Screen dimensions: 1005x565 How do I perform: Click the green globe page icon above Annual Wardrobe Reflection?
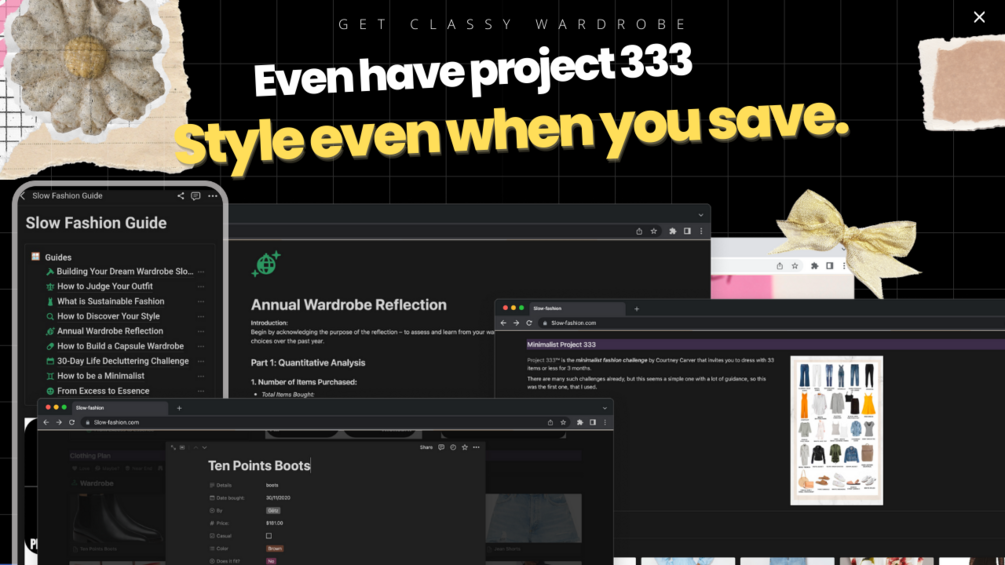pos(266,263)
